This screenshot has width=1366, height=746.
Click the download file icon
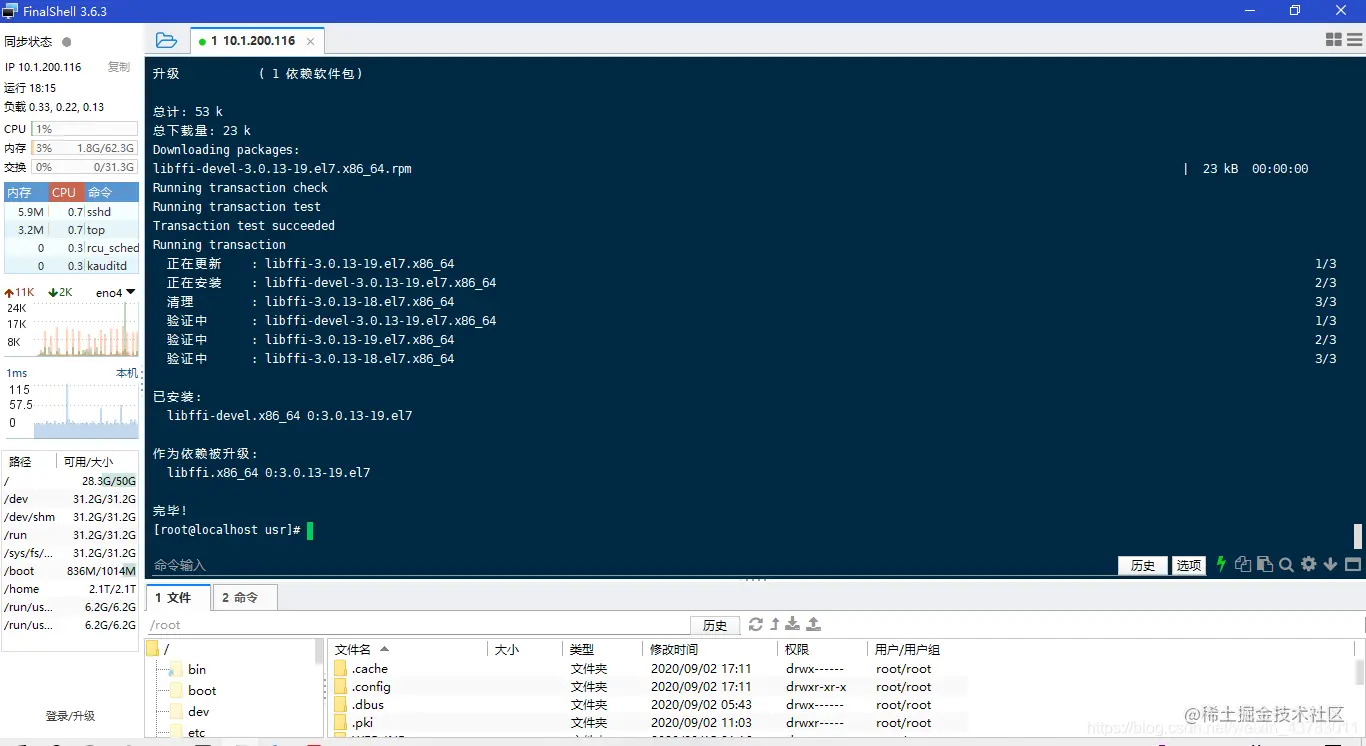pos(793,624)
